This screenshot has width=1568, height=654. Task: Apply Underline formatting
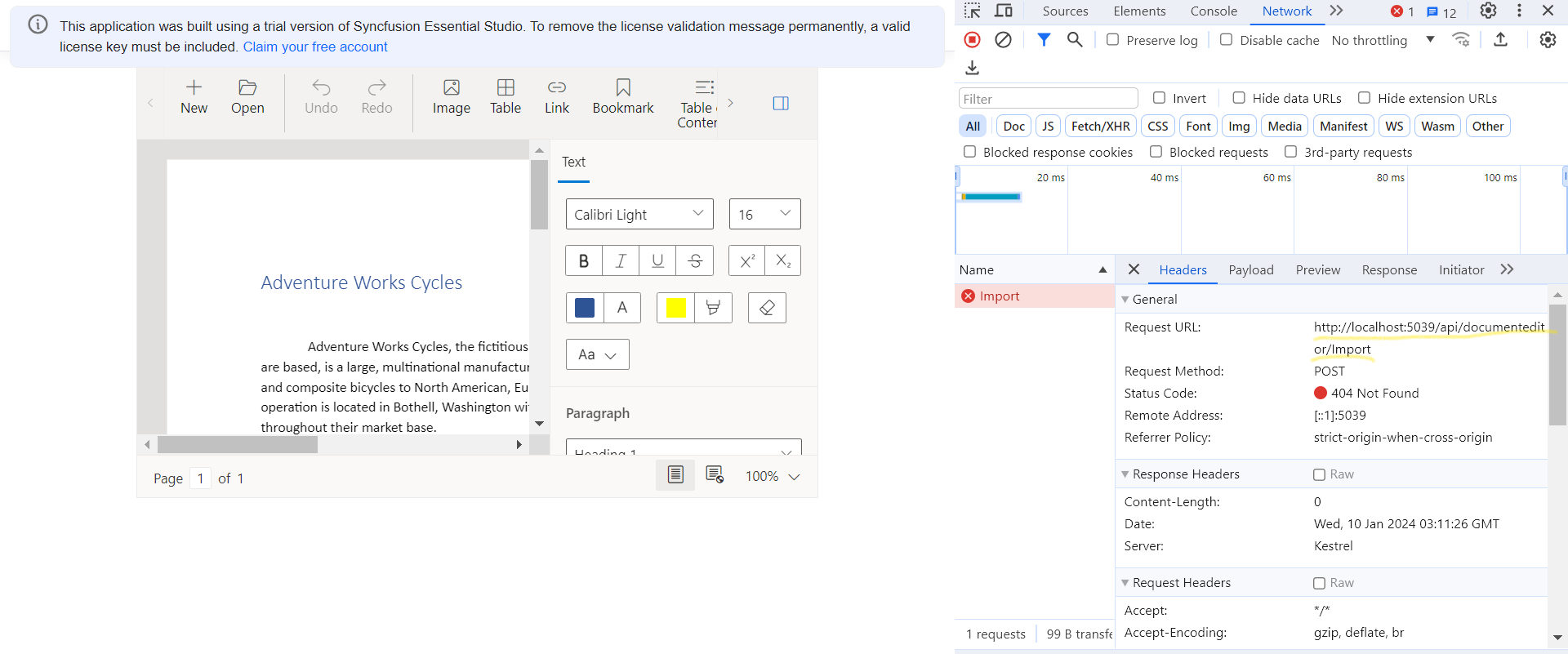pos(657,261)
